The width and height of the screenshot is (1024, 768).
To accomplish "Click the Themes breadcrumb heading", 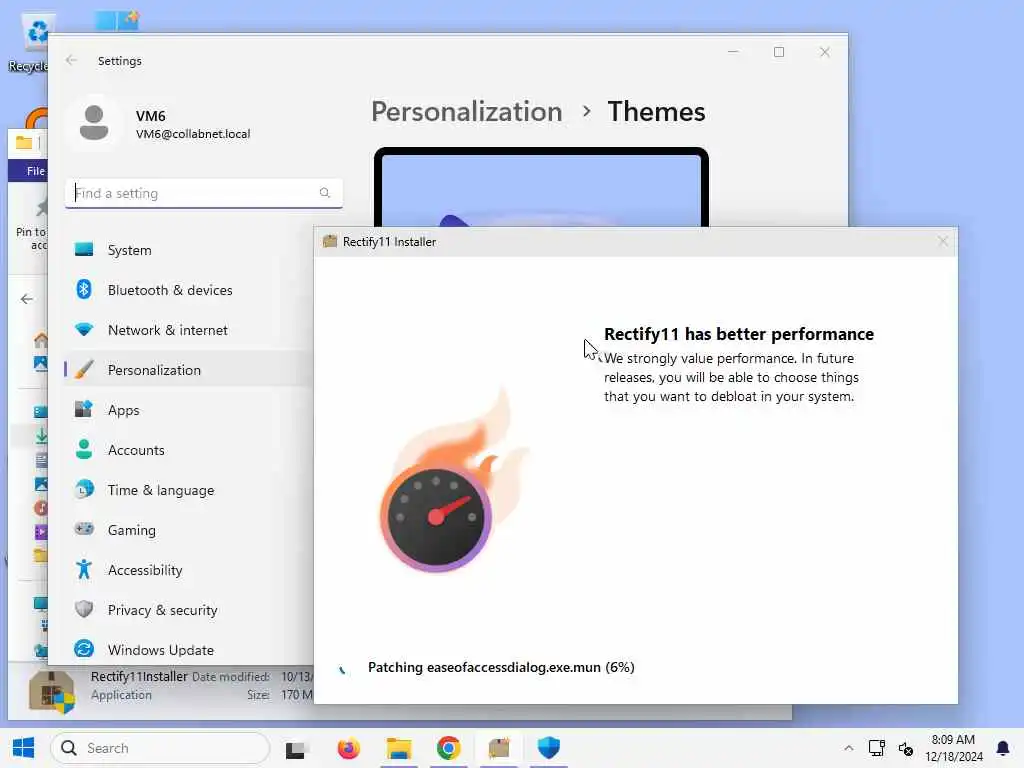I will point(656,112).
